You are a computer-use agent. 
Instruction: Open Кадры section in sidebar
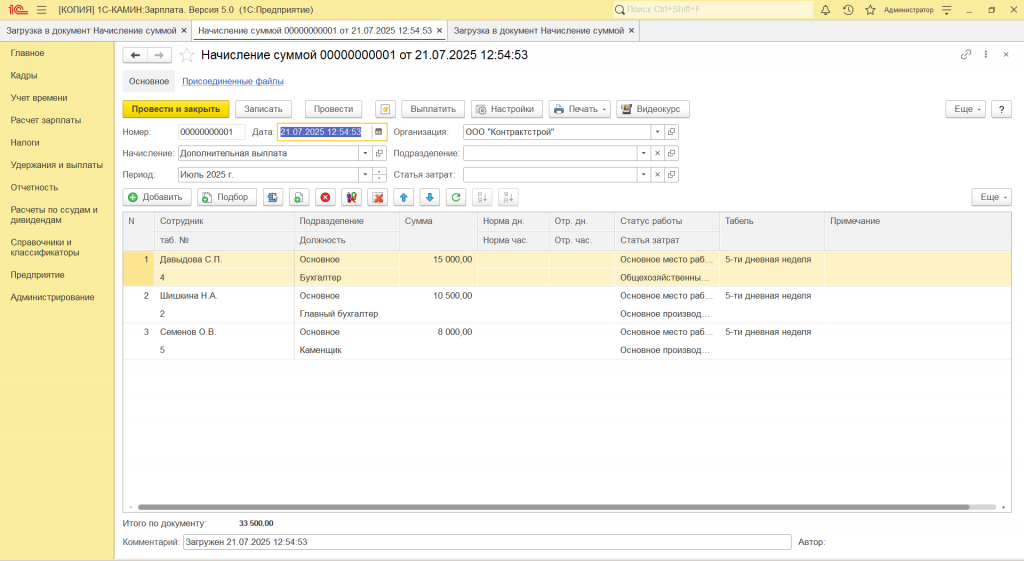[24, 75]
